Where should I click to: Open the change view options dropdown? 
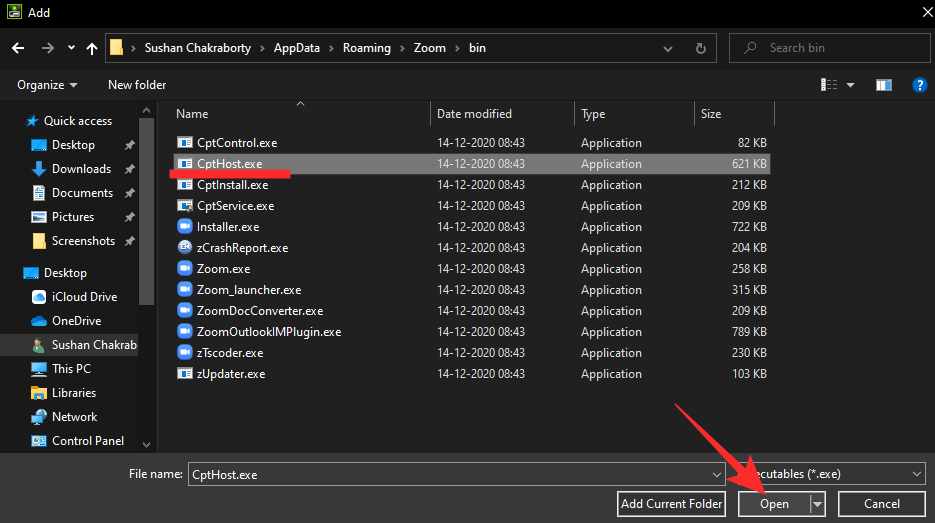pyautogui.click(x=851, y=86)
